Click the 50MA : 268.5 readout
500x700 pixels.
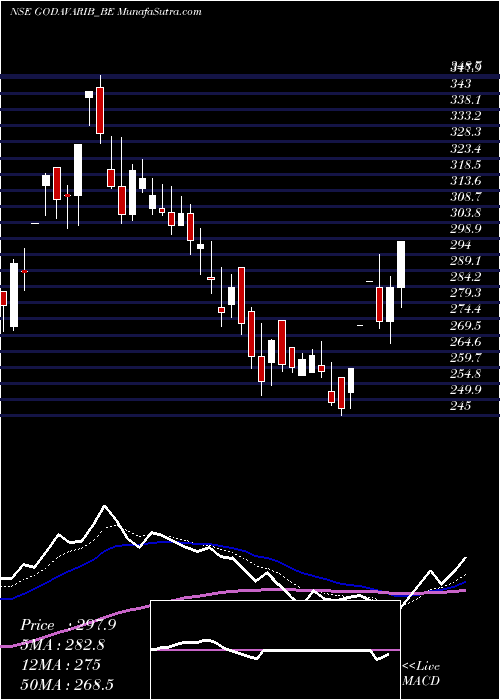coord(67,684)
